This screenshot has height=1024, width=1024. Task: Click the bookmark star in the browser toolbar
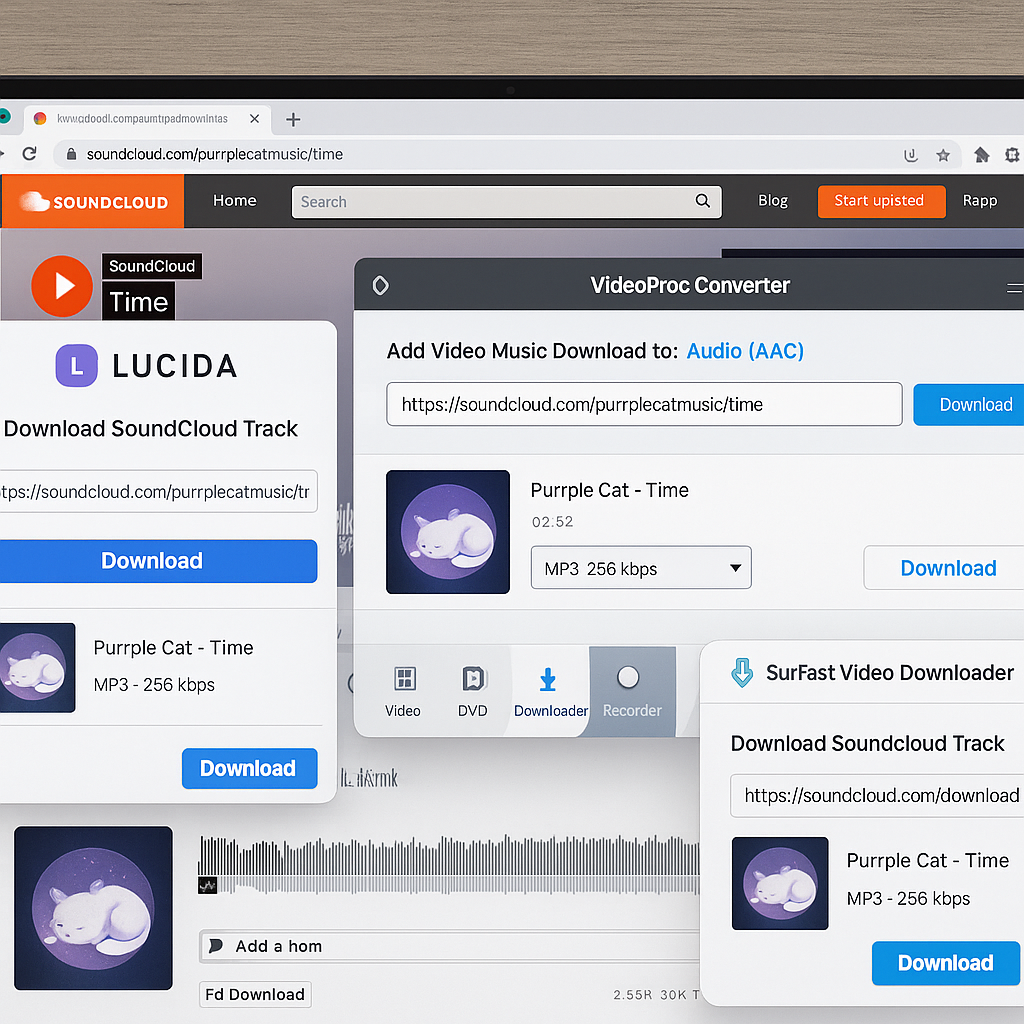pos(943,155)
